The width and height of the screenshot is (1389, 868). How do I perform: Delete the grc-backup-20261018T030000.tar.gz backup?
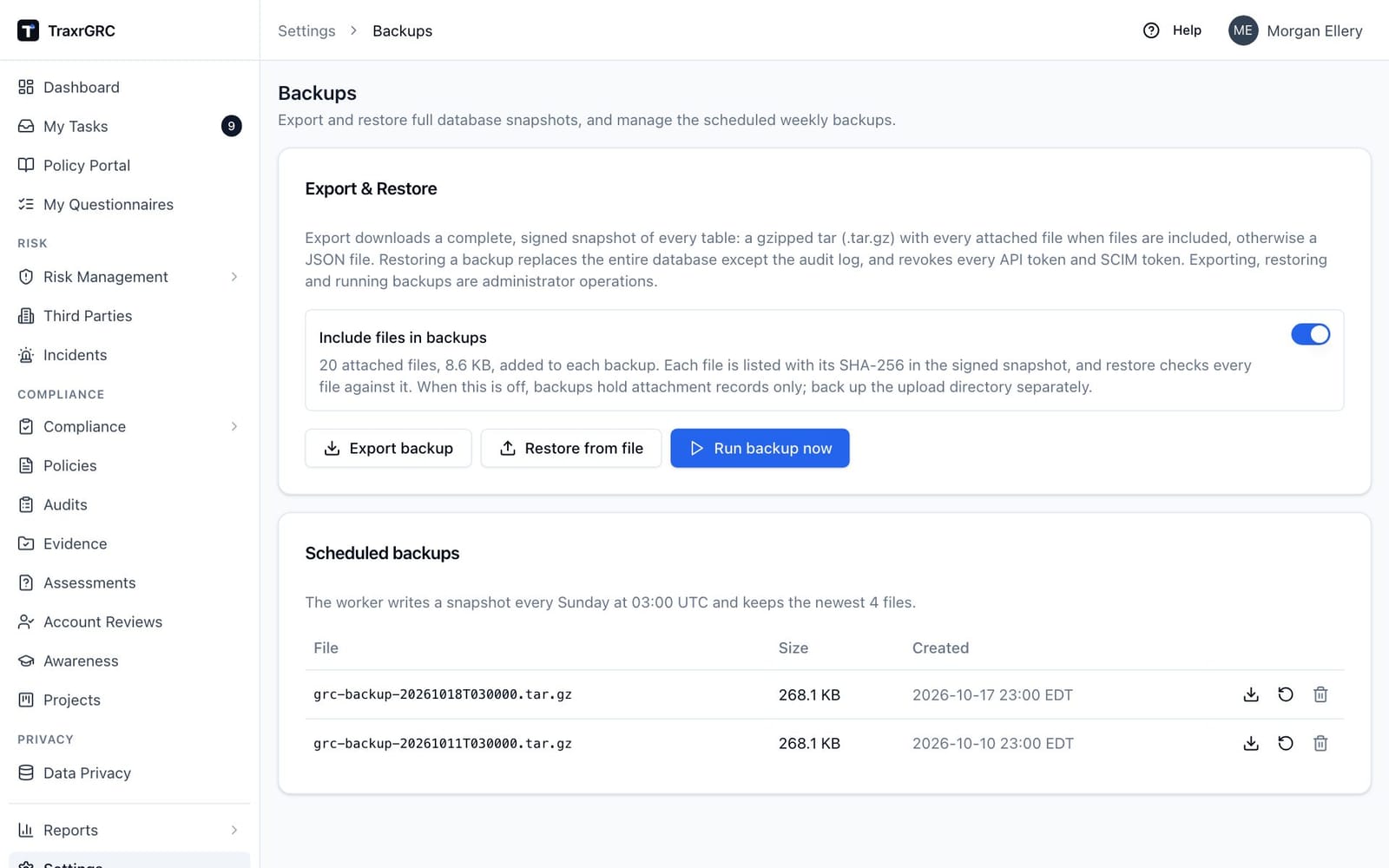tap(1320, 694)
